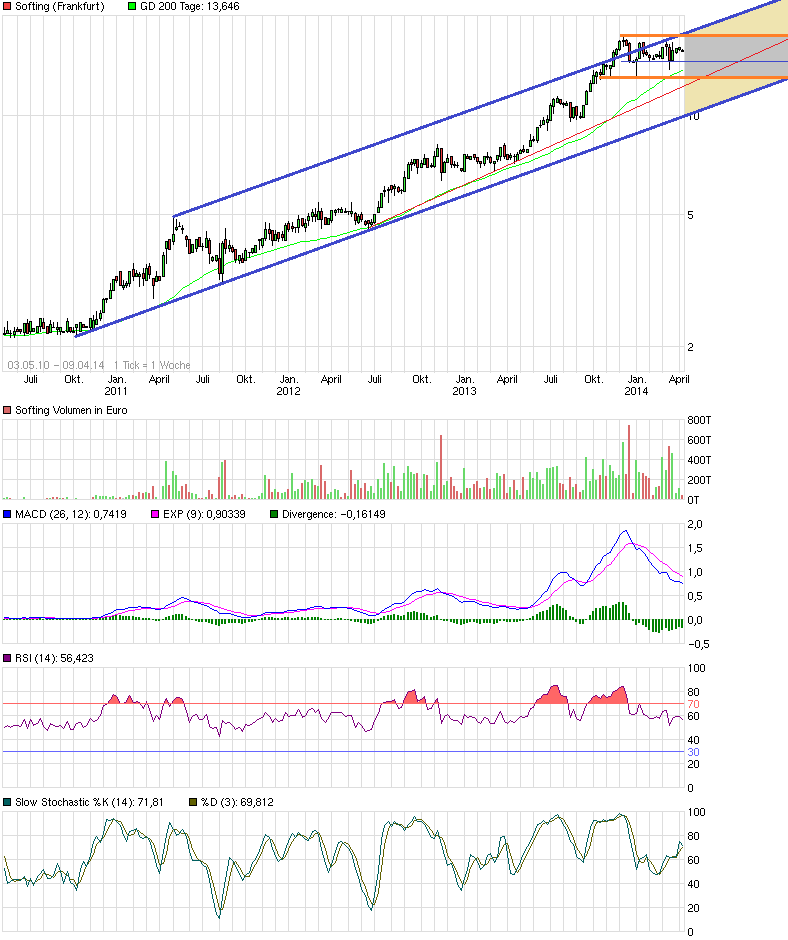Image resolution: width=788 pixels, height=940 pixels.
Task: Select the 'Softing (Frankfurt)' chart title text
Action: 59,7
